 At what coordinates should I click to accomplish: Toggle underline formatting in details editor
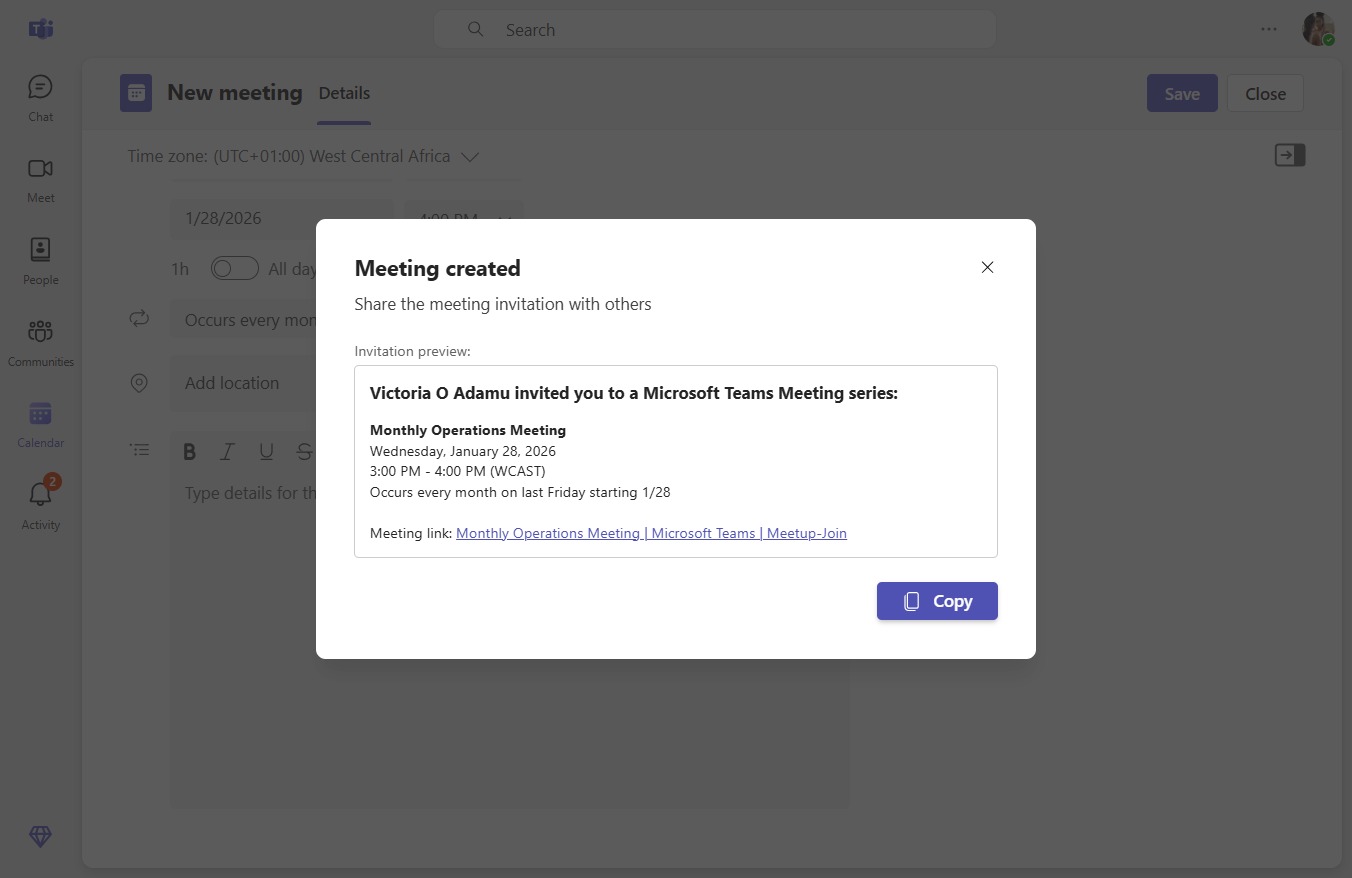[266, 452]
